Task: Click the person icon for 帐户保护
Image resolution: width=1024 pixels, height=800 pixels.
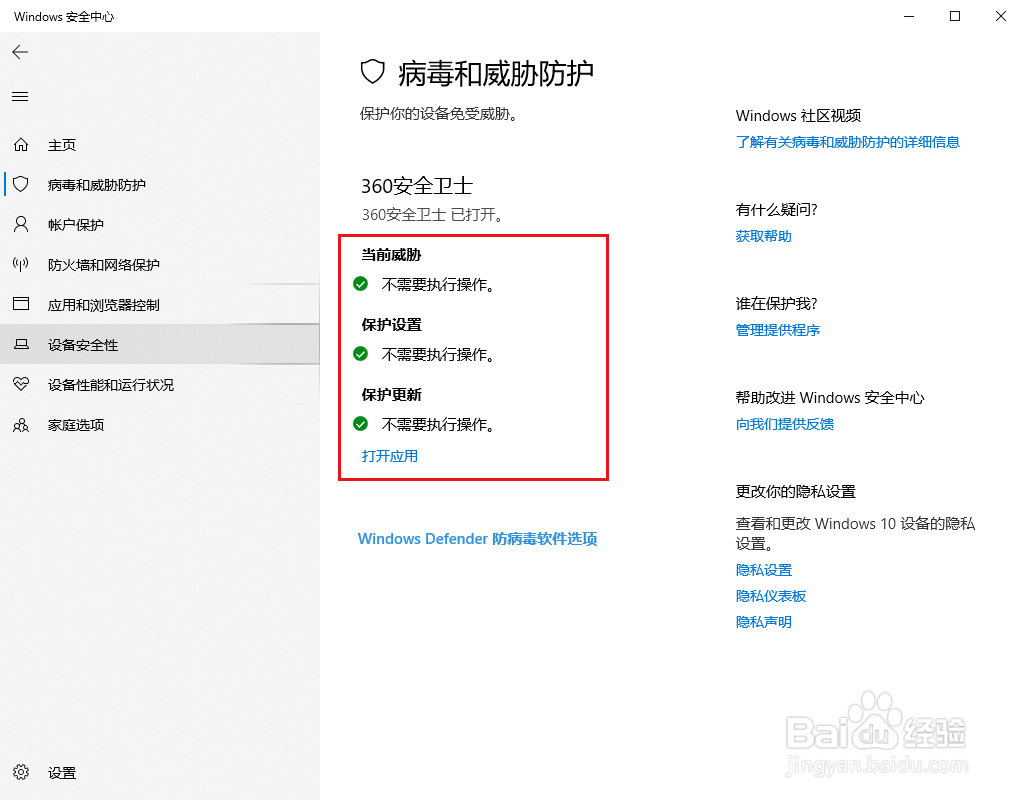Action: coord(21,225)
